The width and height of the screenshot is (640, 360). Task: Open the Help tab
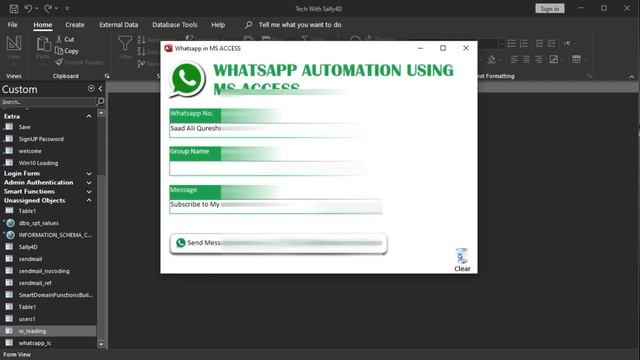coord(218,25)
